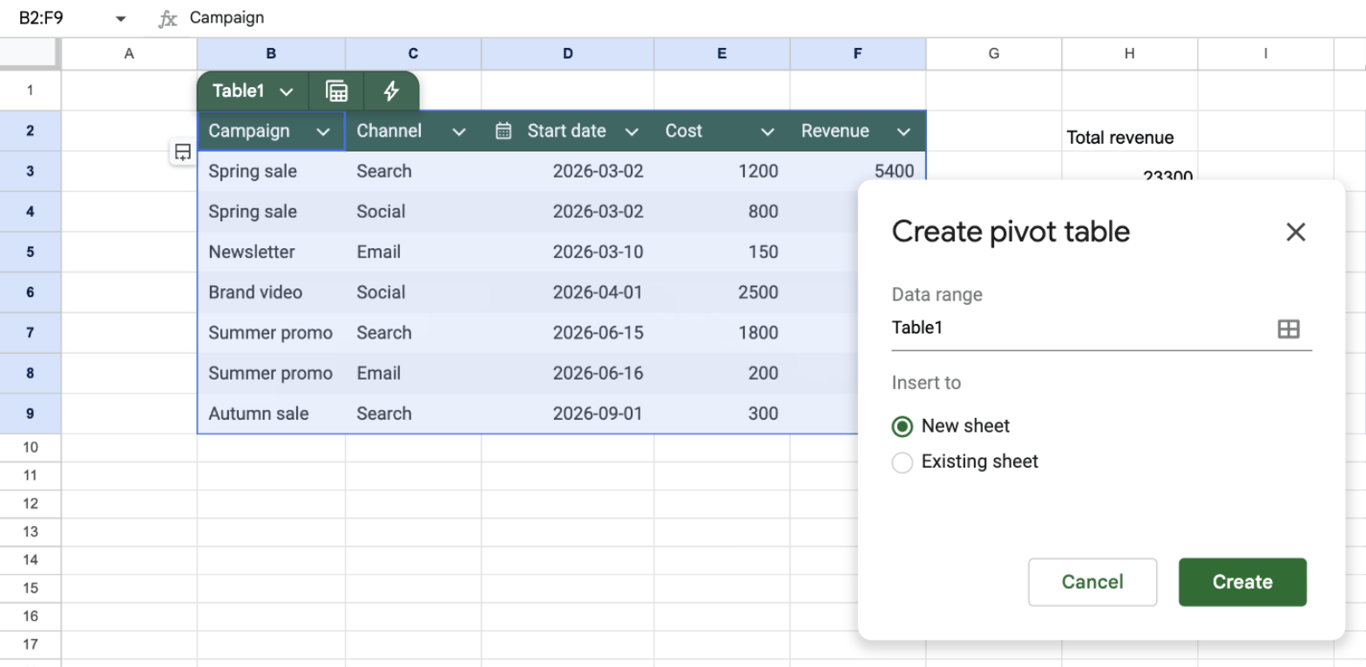Click the Create button

(1243, 582)
